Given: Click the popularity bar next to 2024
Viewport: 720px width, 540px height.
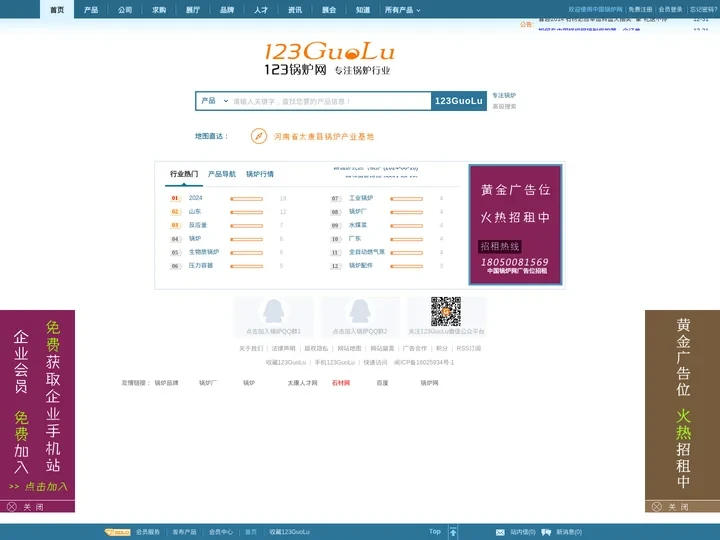Looking at the screenshot, I should point(247,199).
